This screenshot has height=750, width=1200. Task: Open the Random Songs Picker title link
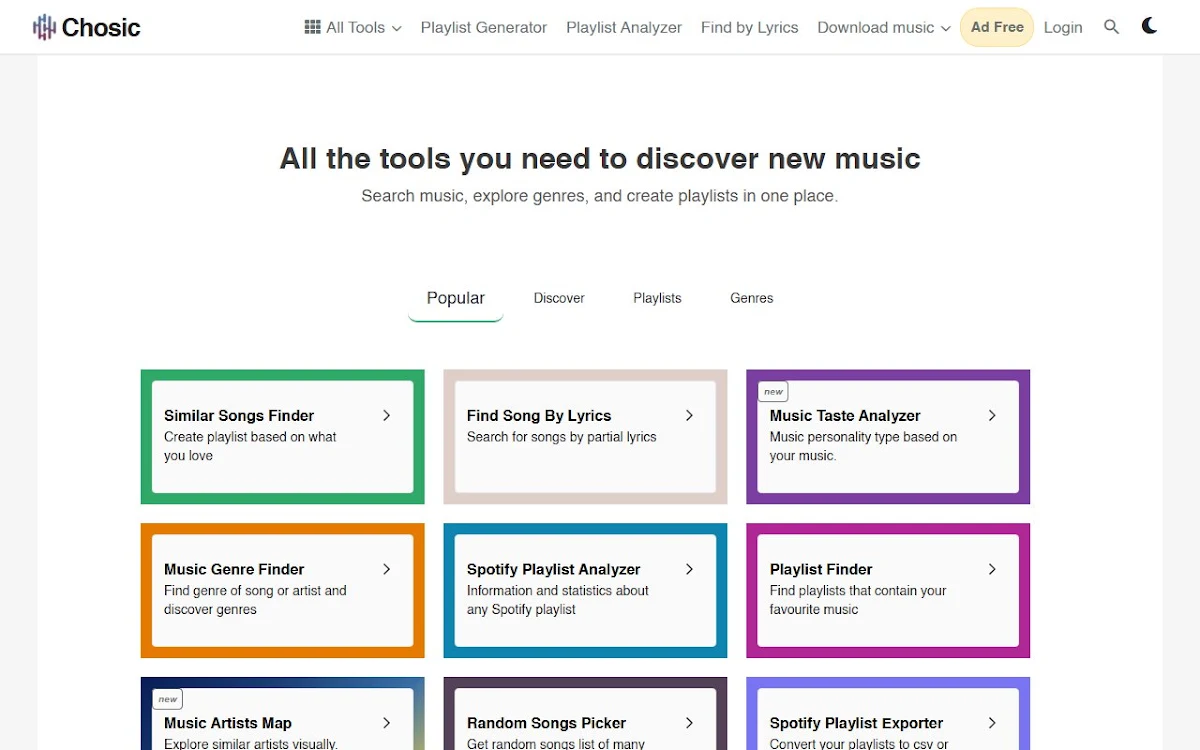click(x=547, y=724)
